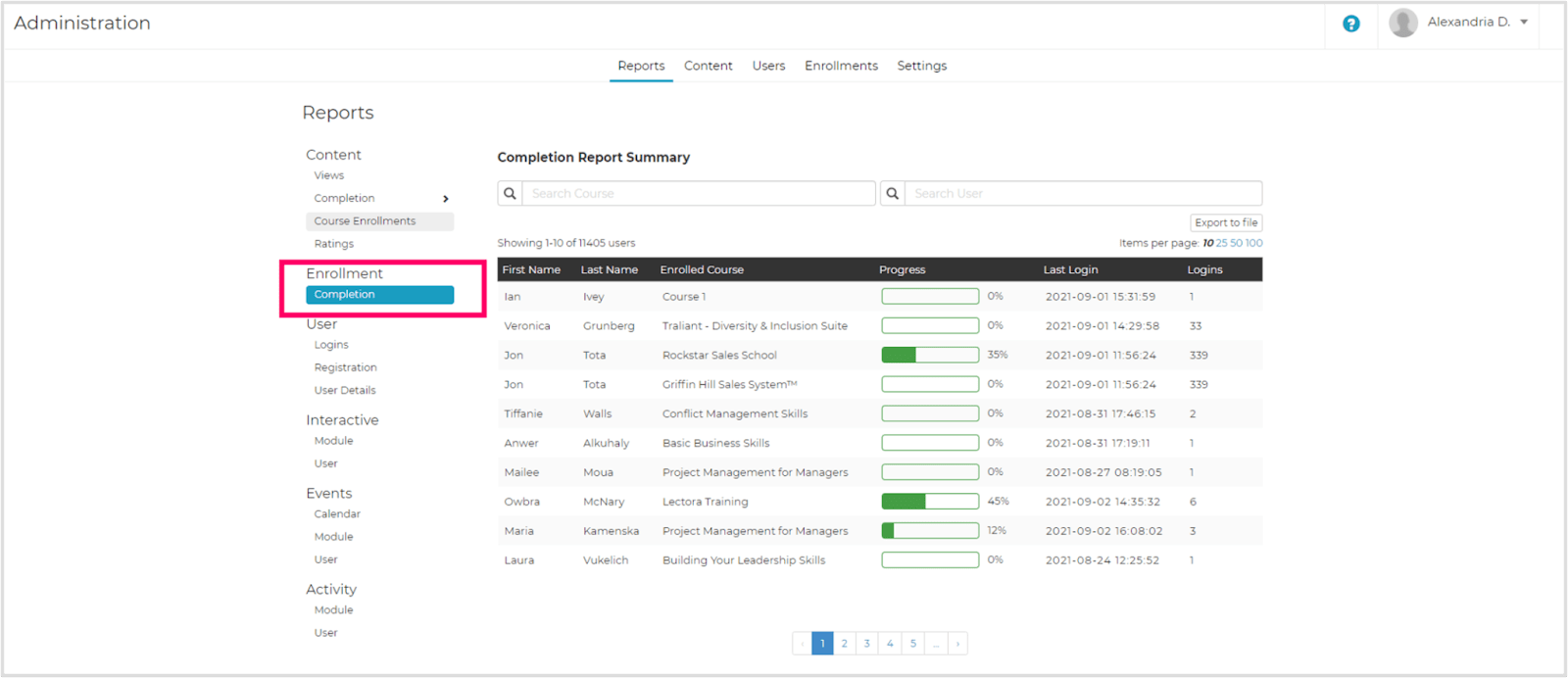This screenshot has width=1568, height=678.
Task: Go to pagination page 1
Action: click(822, 644)
